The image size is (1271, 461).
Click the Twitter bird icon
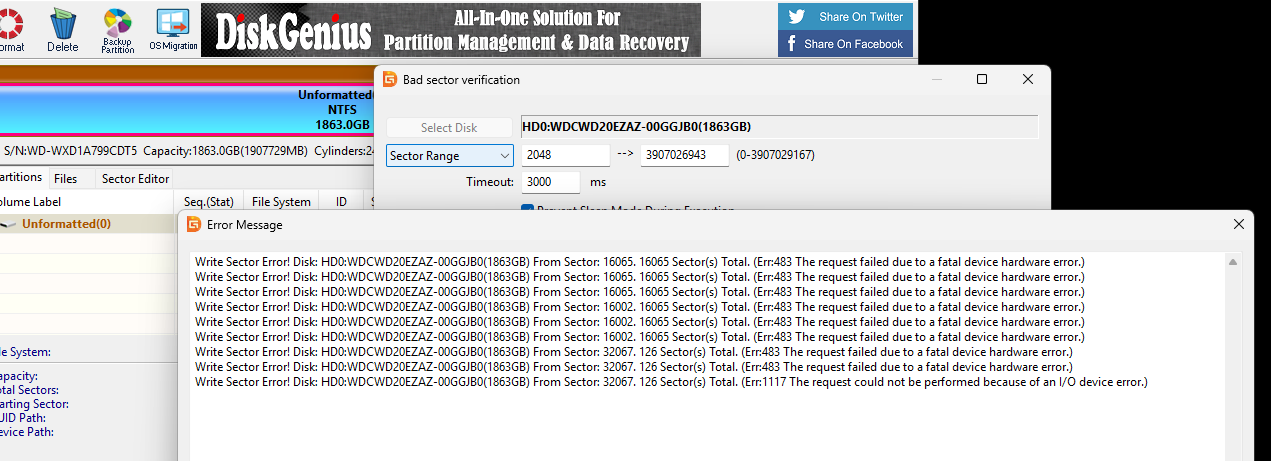coord(797,16)
